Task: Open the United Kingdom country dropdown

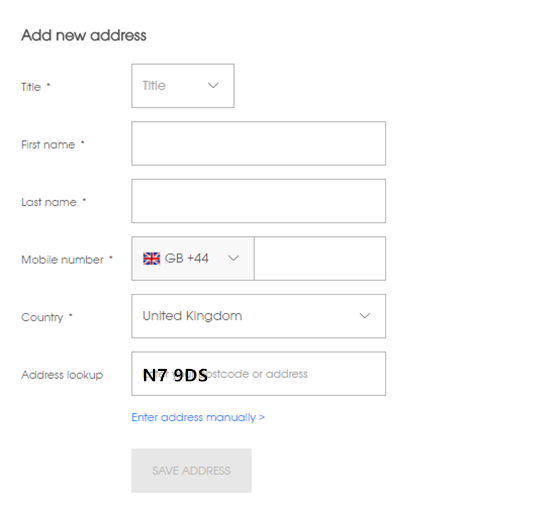Action: 259,316
